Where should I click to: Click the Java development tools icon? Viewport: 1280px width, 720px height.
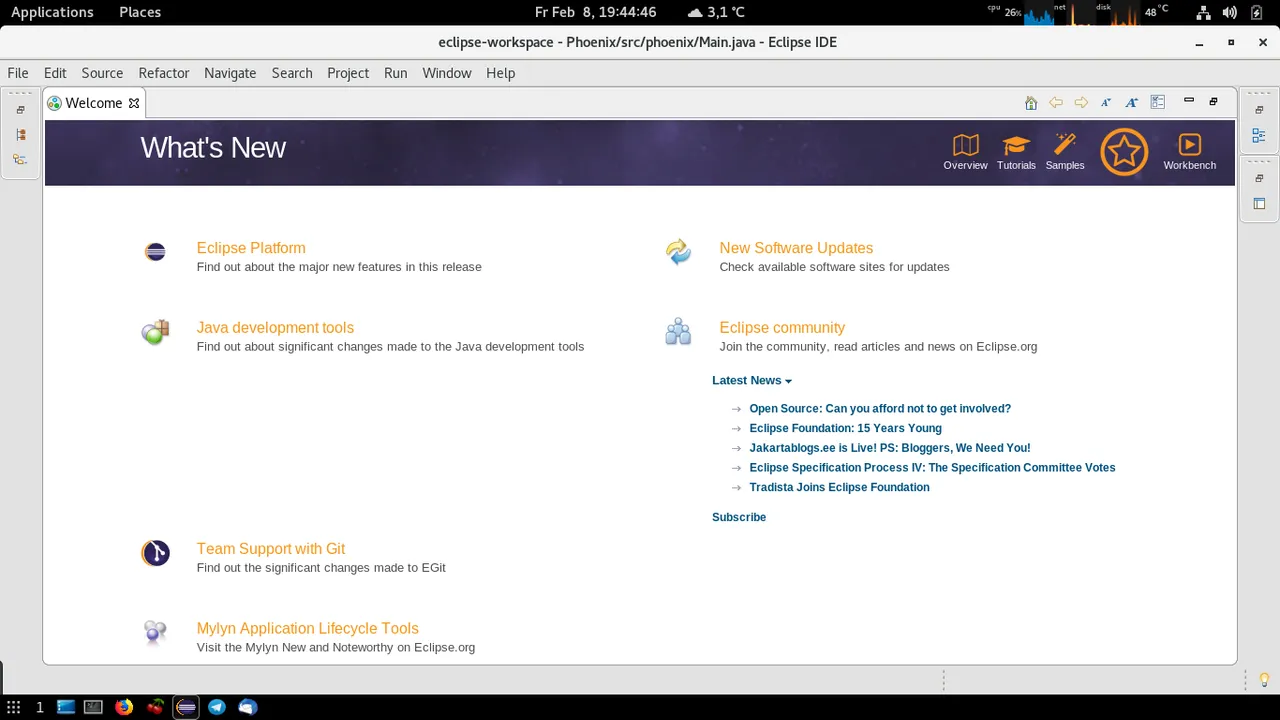[155, 332]
